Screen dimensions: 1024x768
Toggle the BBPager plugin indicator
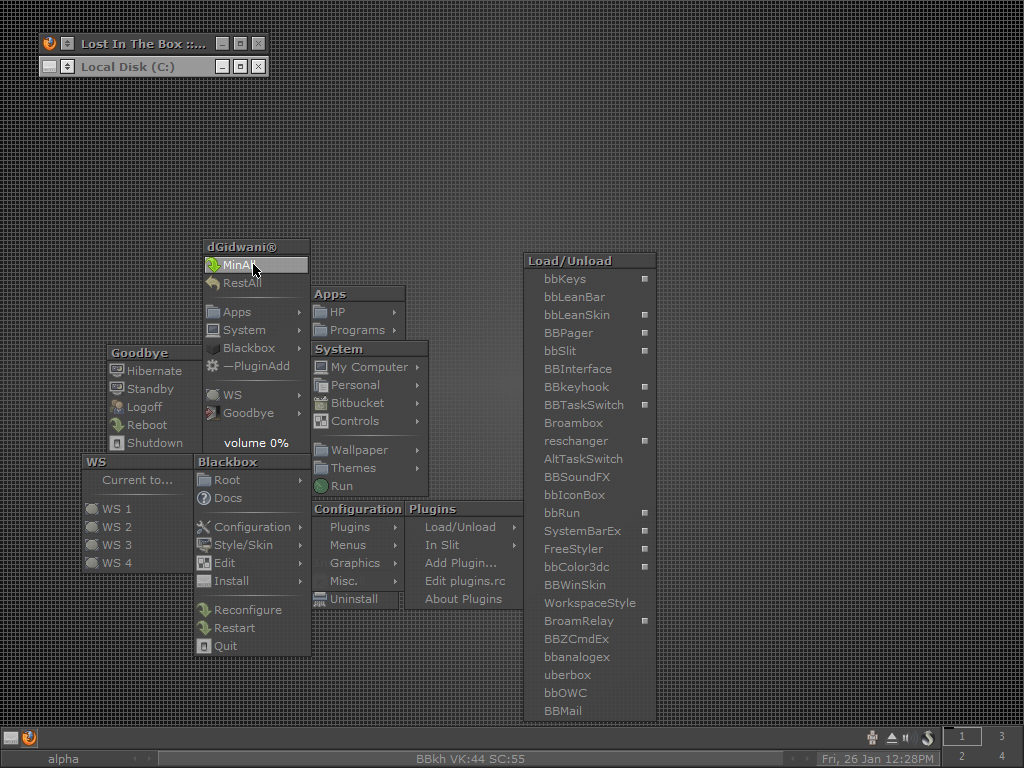pyautogui.click(x=645, y=333)
